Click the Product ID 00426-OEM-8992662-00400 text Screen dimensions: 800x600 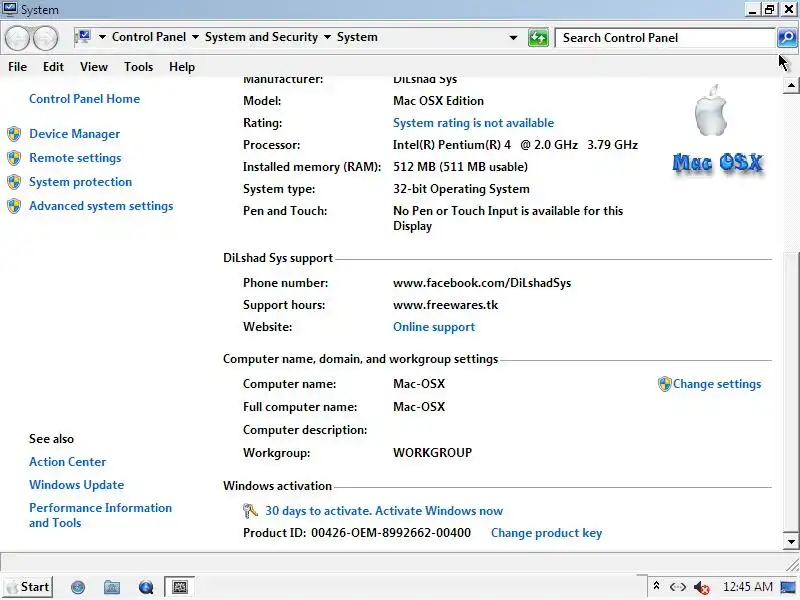tap(357, 533)
